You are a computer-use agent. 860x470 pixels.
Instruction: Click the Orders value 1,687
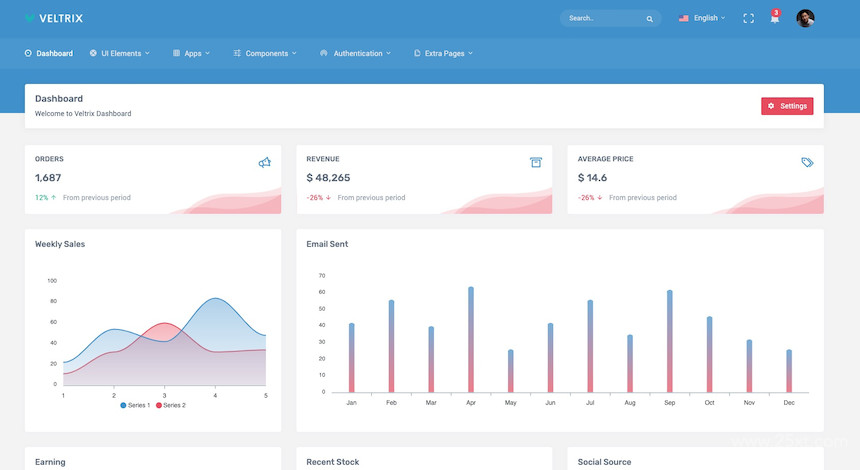tap(48, 178)
